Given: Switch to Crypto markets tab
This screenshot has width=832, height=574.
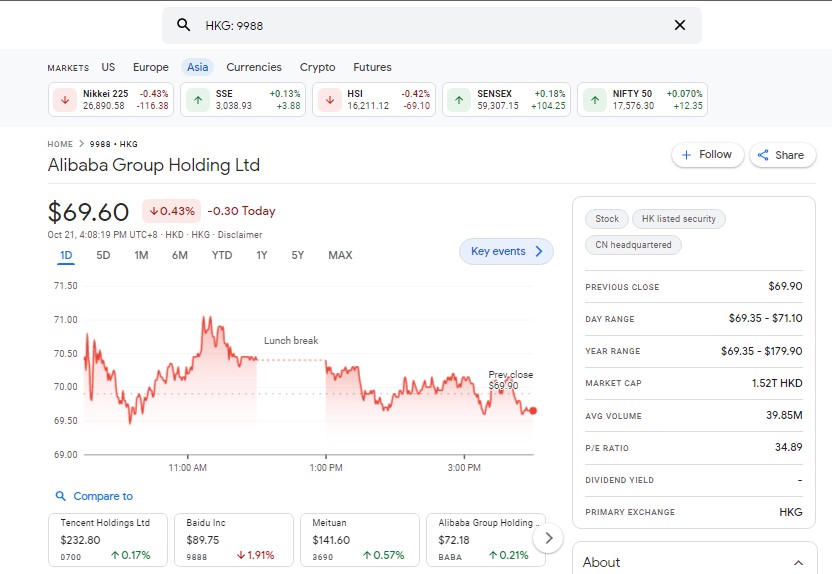Looking at the screenshot, I should pyautogui.click(x=317, y=67).
